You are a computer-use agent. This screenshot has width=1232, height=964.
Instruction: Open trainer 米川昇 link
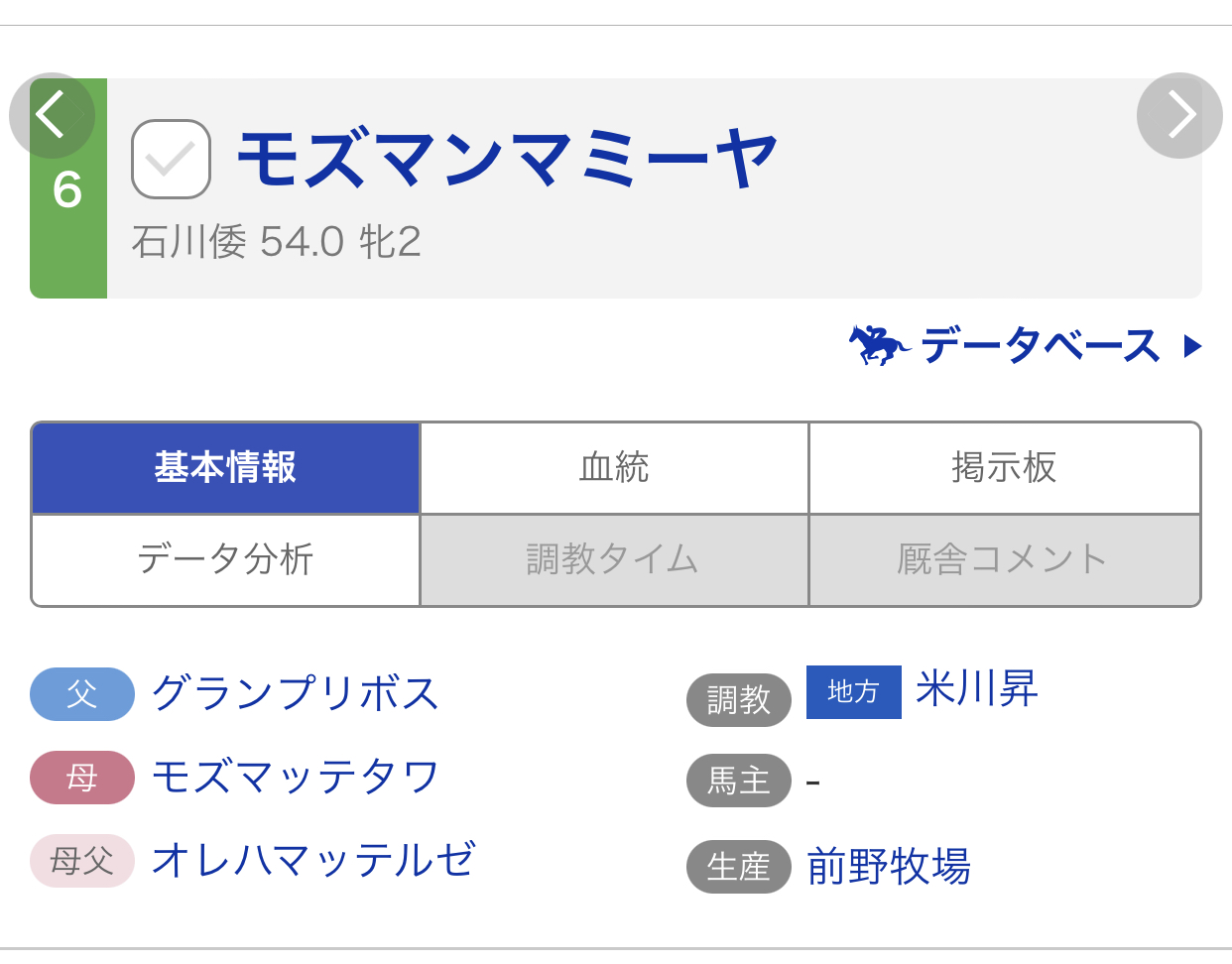click(x=977, y=689)
